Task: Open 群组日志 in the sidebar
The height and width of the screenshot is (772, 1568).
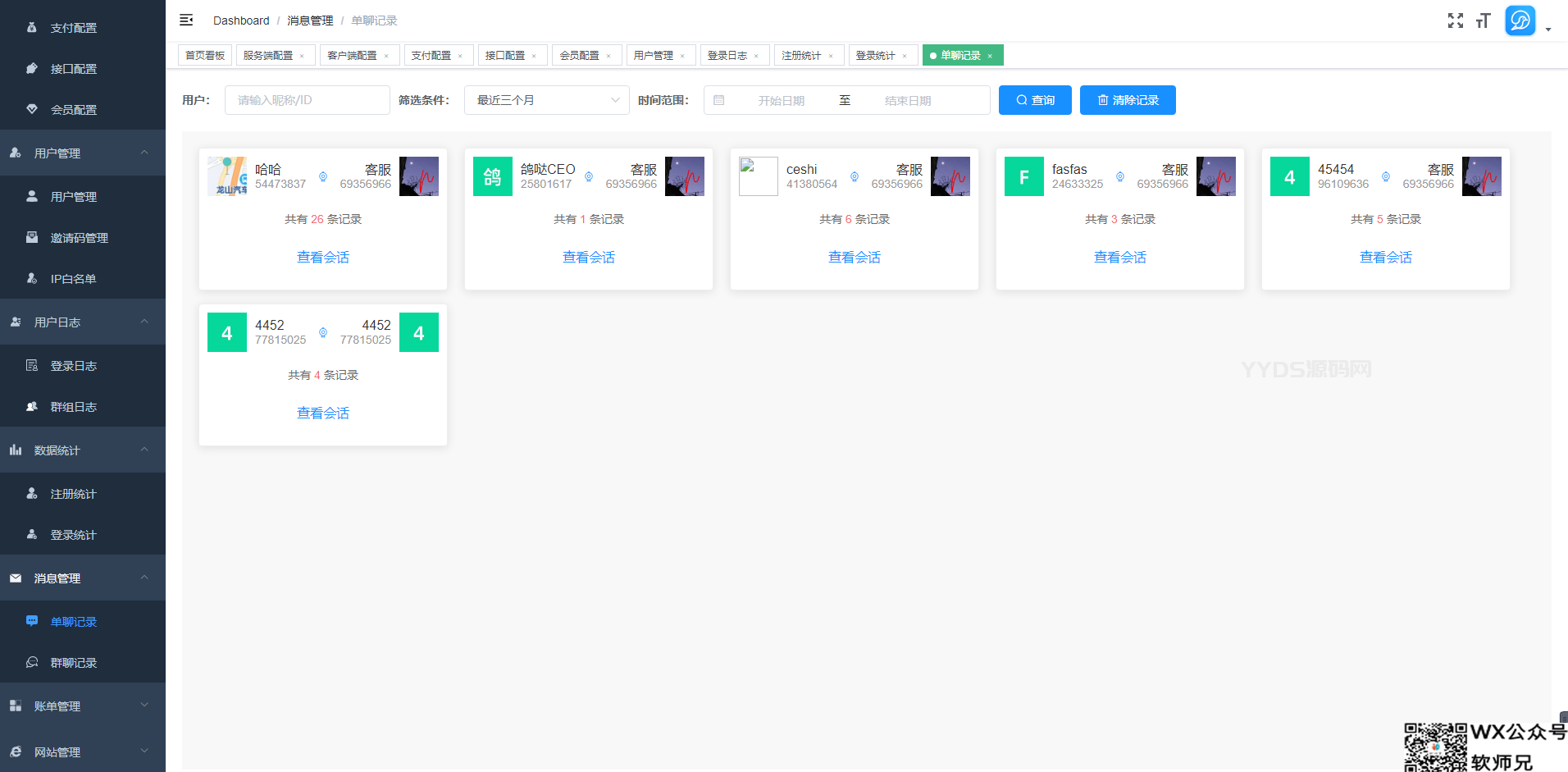Action: (x=83, y=406)
